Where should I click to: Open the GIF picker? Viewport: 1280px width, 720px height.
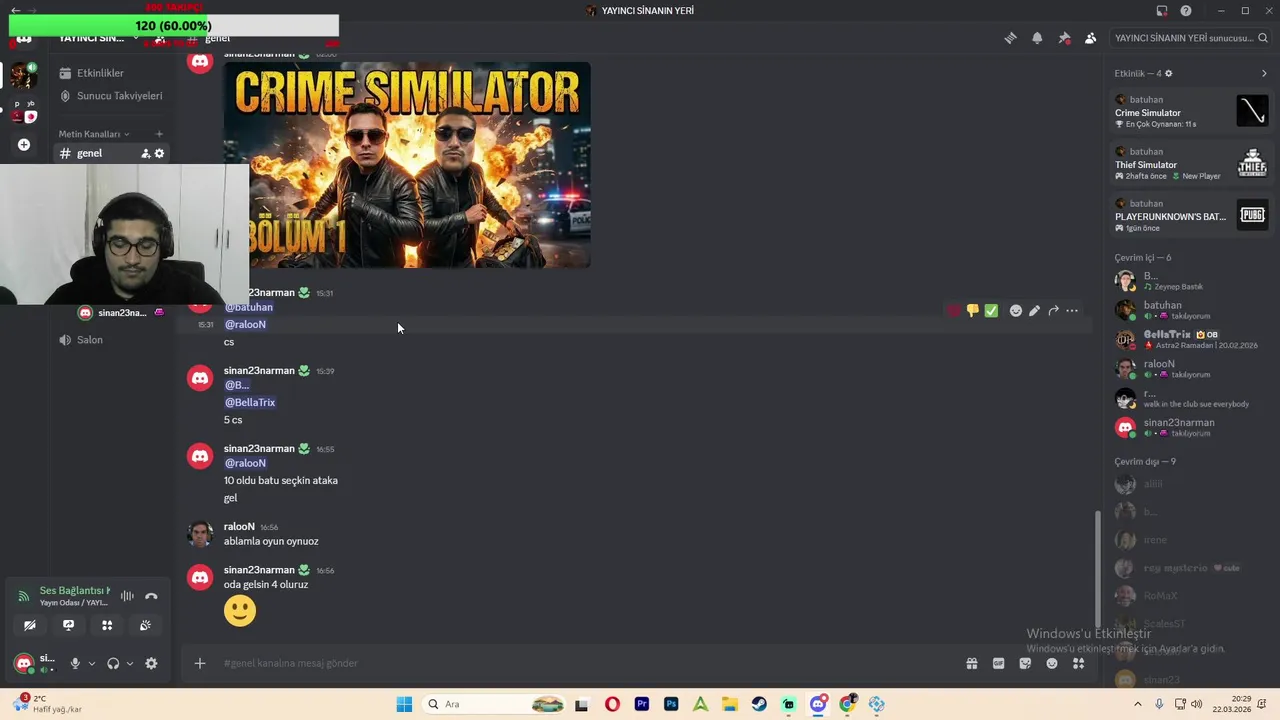(x=998, y=663)
